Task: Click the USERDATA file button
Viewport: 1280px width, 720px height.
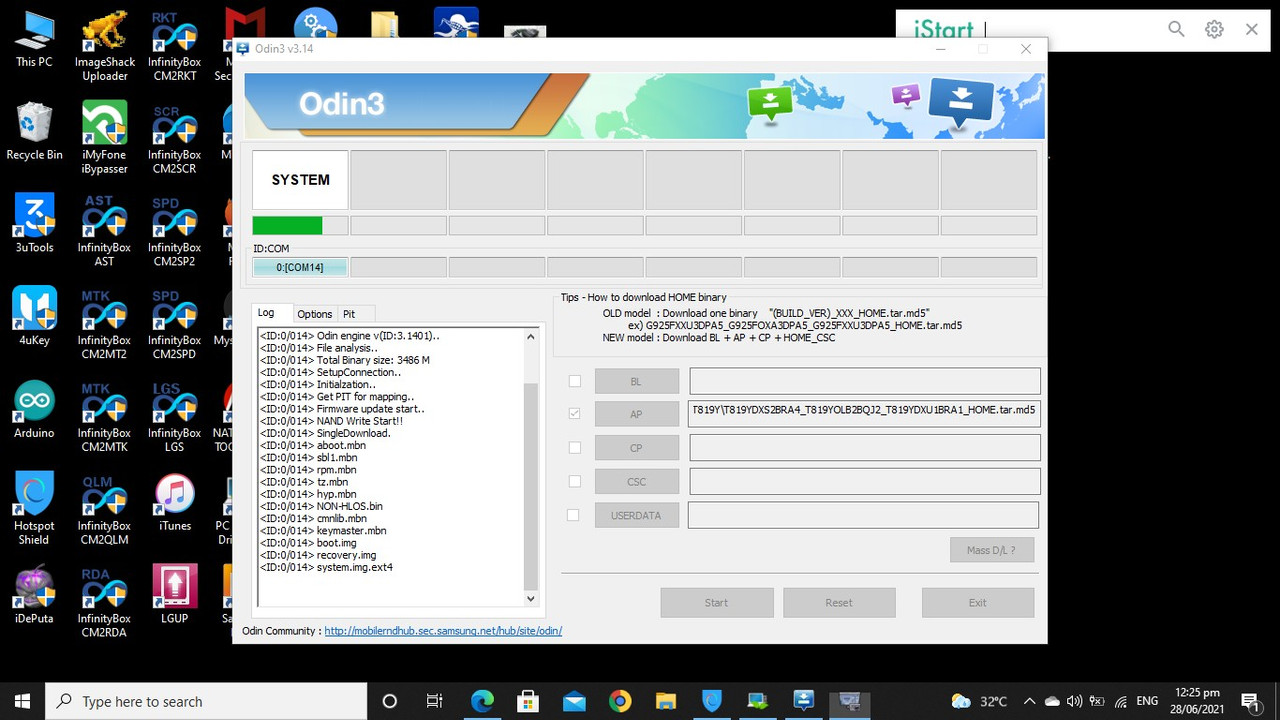Action: click(637, 515)
